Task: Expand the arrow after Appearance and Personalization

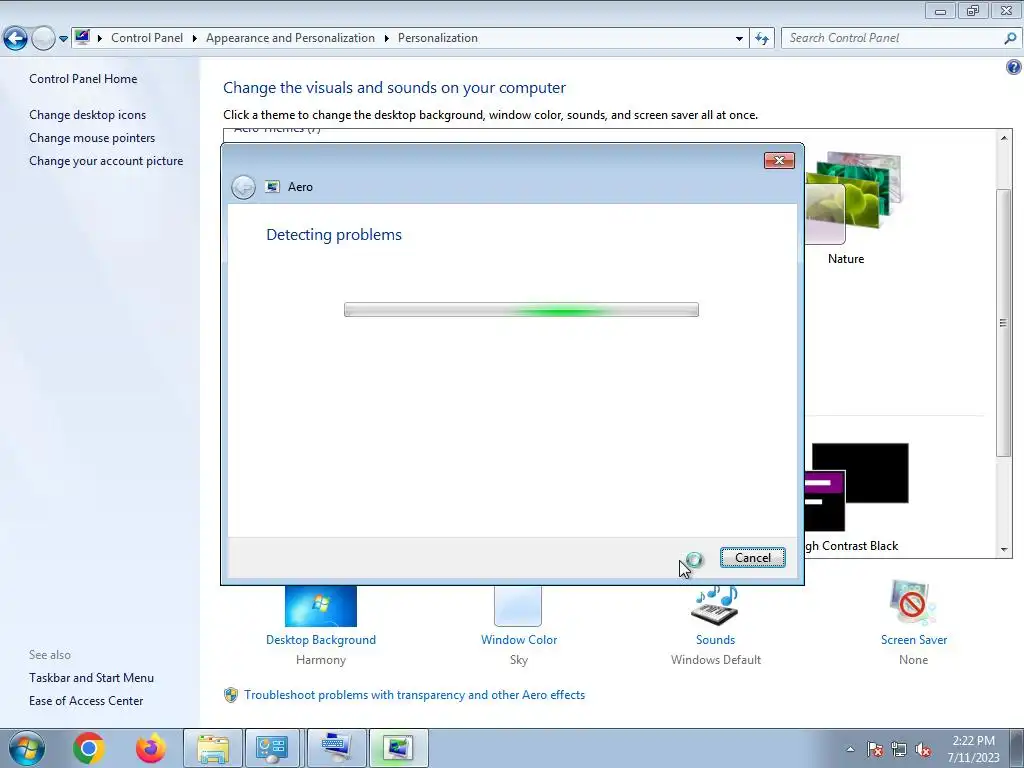Action: click(387, 39)
